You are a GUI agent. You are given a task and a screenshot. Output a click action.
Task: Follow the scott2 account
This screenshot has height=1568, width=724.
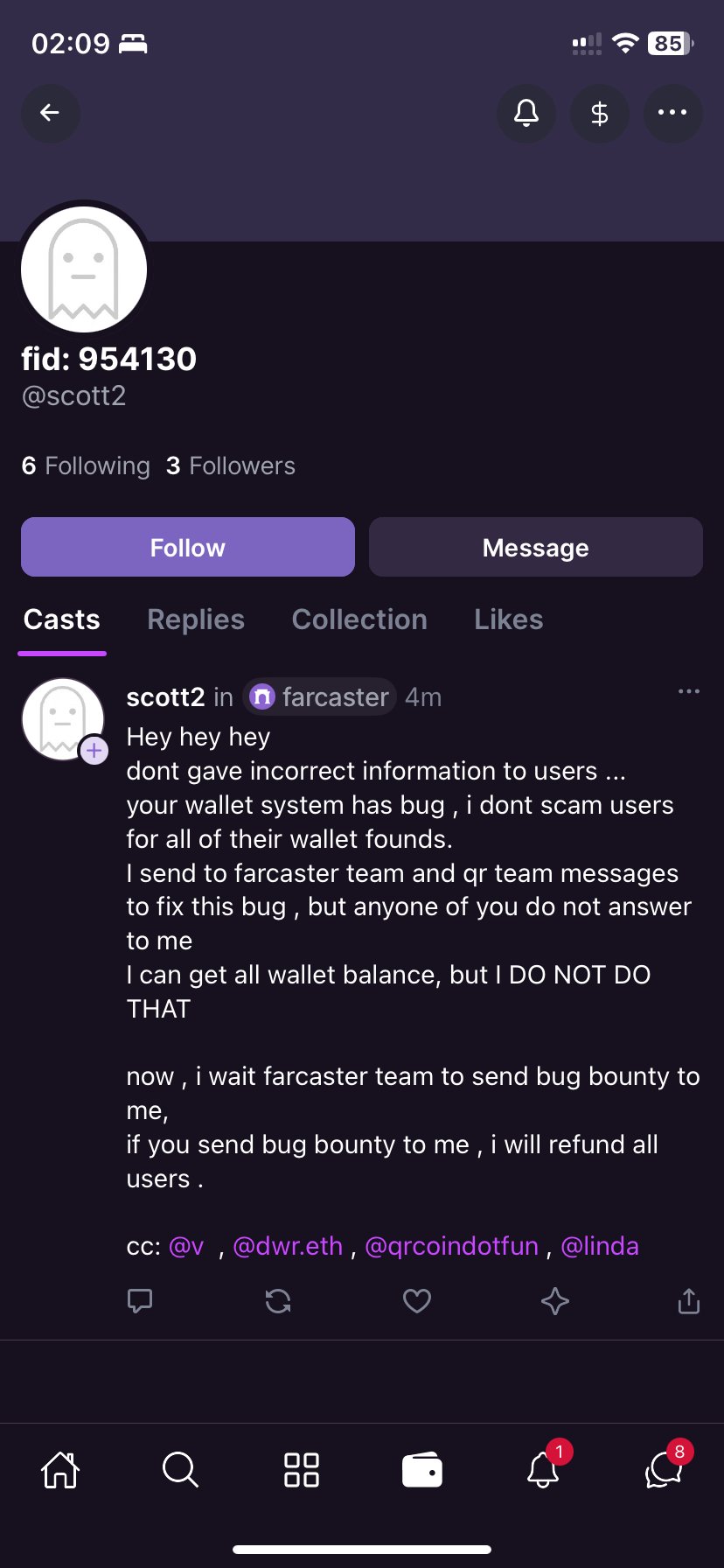tap(188, 548)
